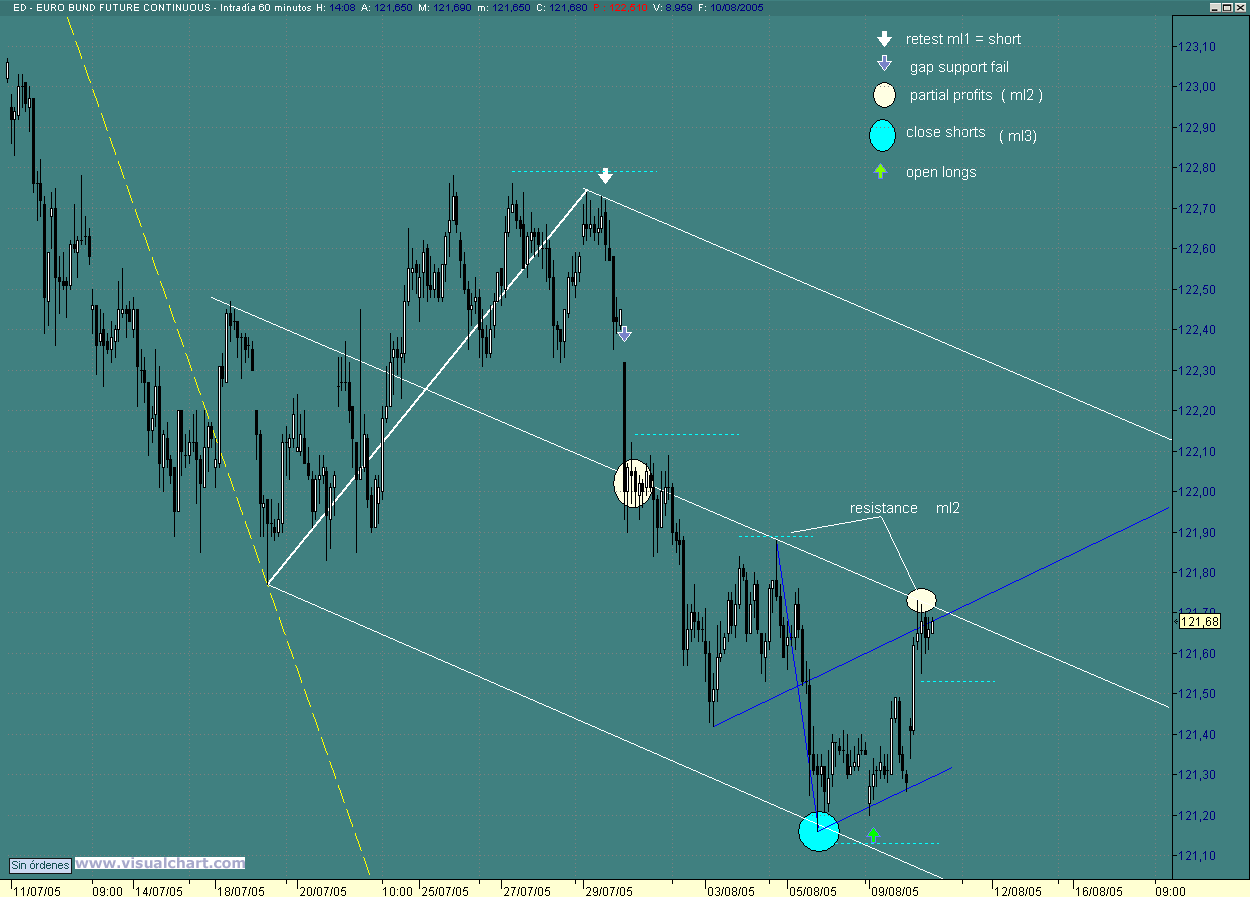
Task: Click the M: 121,690 high value in header
Action: (447, 7)
